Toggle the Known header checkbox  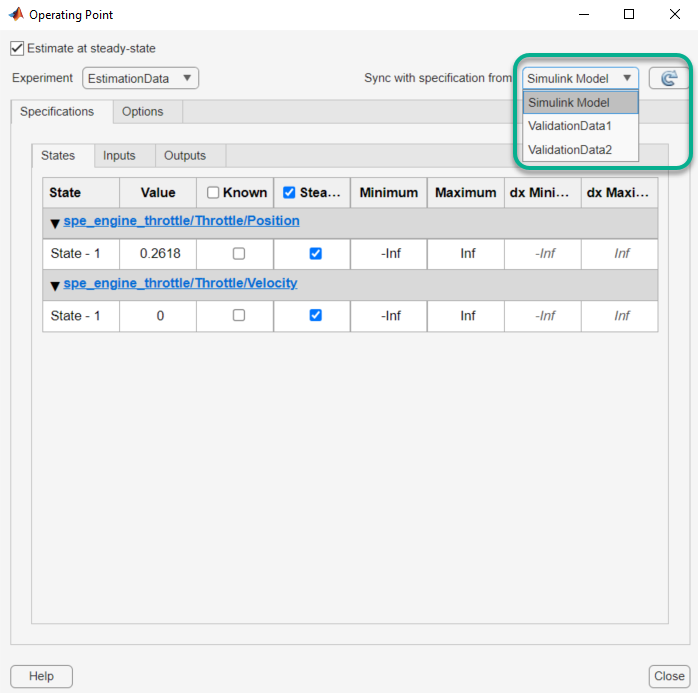coord(213,193)
